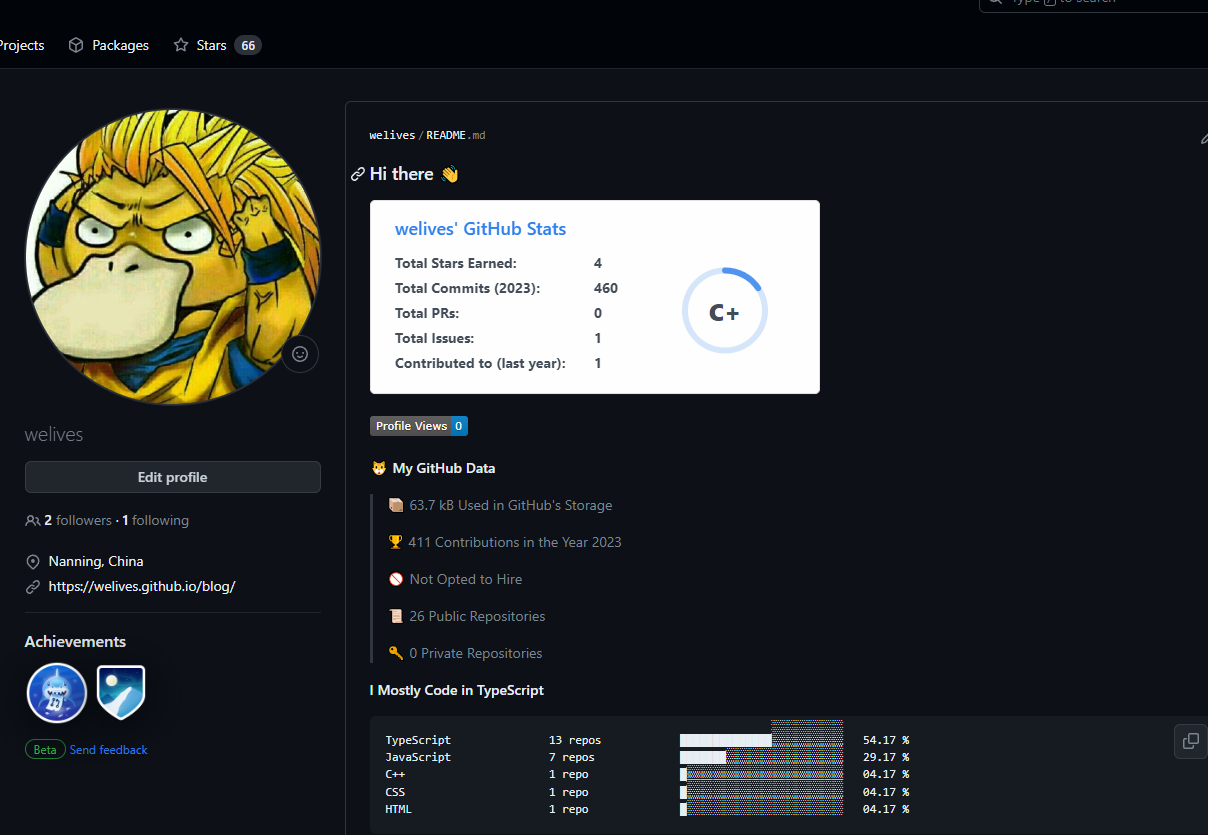This screenshot has height=835, width=1208.
Task: Open the Send feedback link
Action: coord(109,750)
